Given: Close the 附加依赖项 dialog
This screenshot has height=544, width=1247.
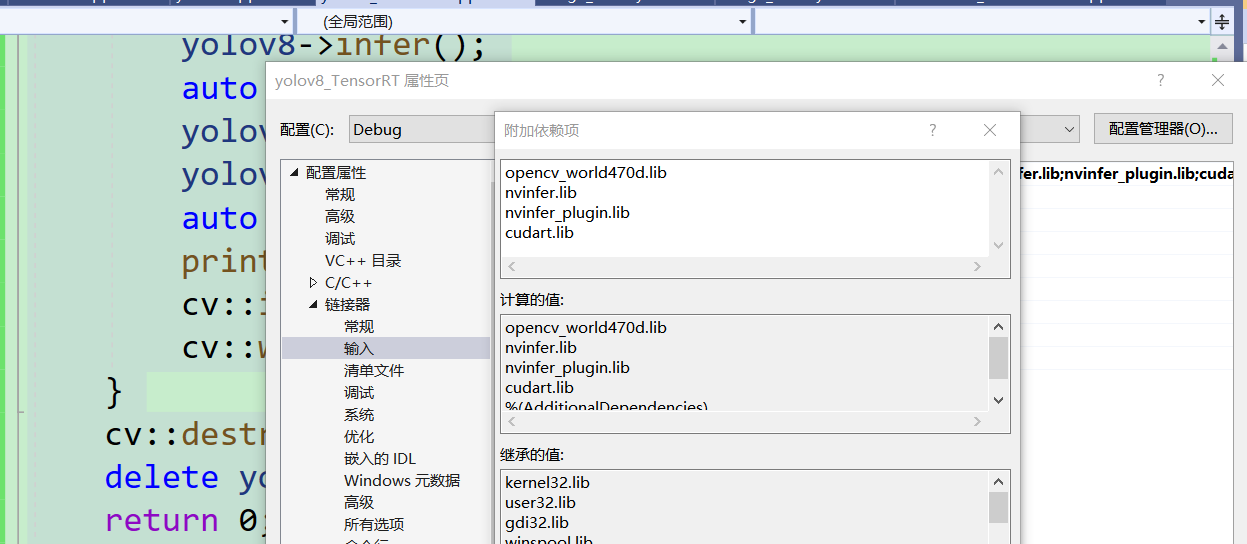Looking at the screenshot, I should click(990, 130).
